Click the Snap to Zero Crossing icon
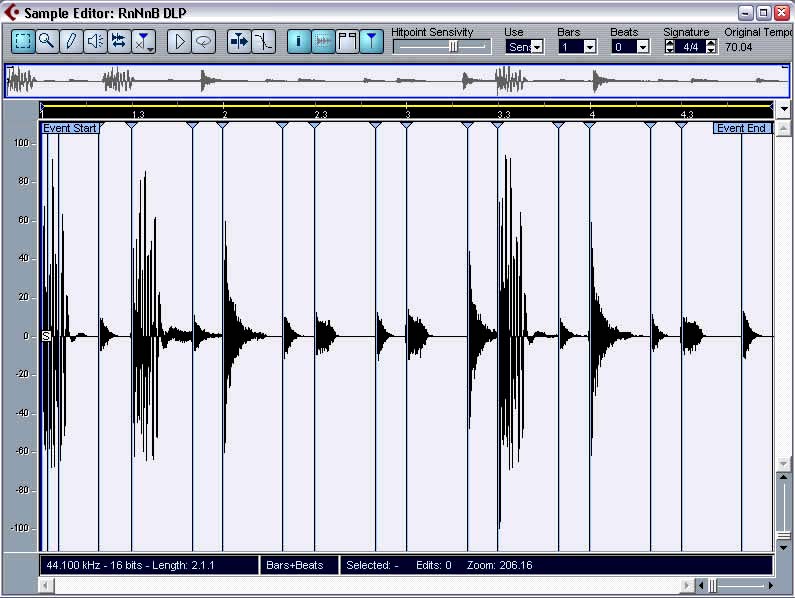This screenshot has width=795, height=598. pyautogui.click(x=264, y=41)
